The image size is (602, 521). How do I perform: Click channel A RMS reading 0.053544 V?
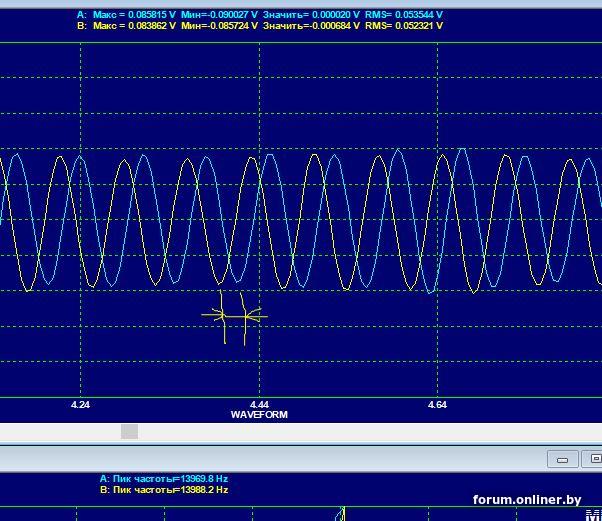point(404,15)
